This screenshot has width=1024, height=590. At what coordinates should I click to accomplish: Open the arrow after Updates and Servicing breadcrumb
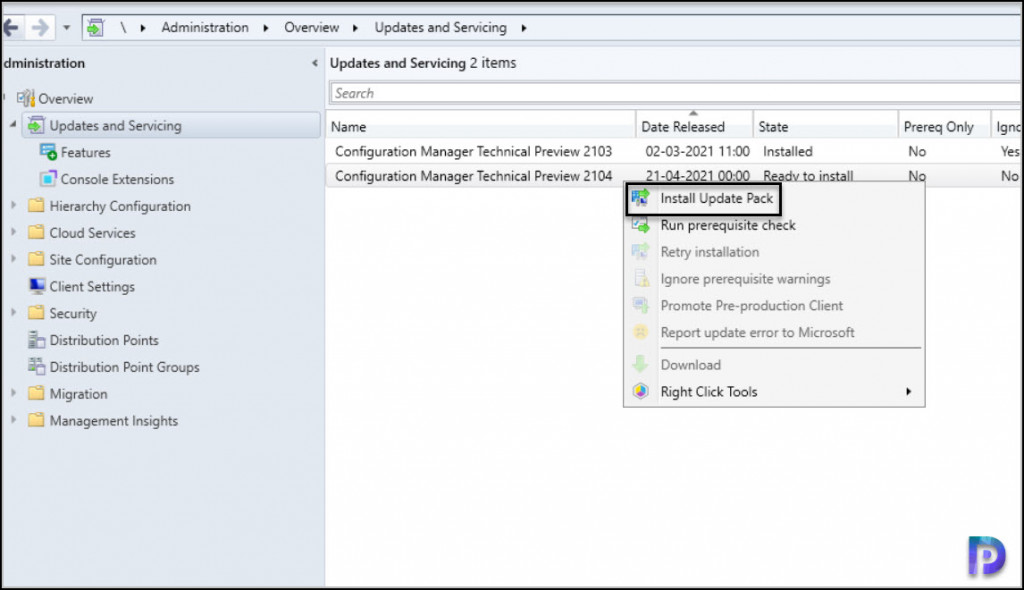524,28
